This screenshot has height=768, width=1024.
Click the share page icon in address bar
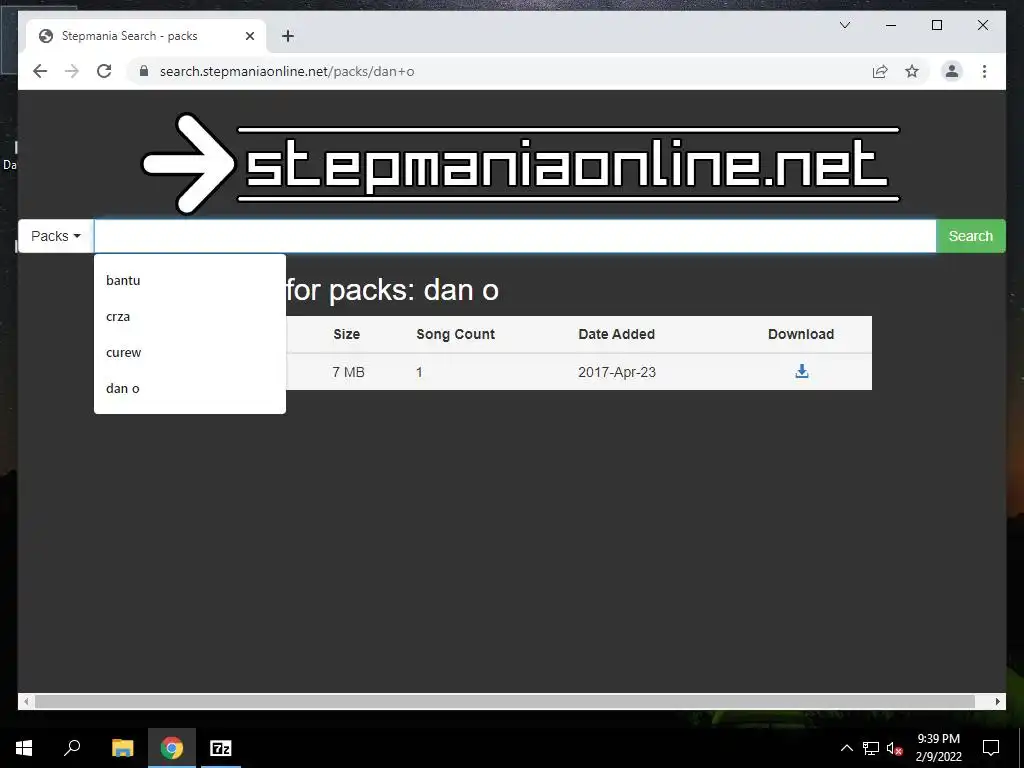pyautogui.click(x=880, y=71)
